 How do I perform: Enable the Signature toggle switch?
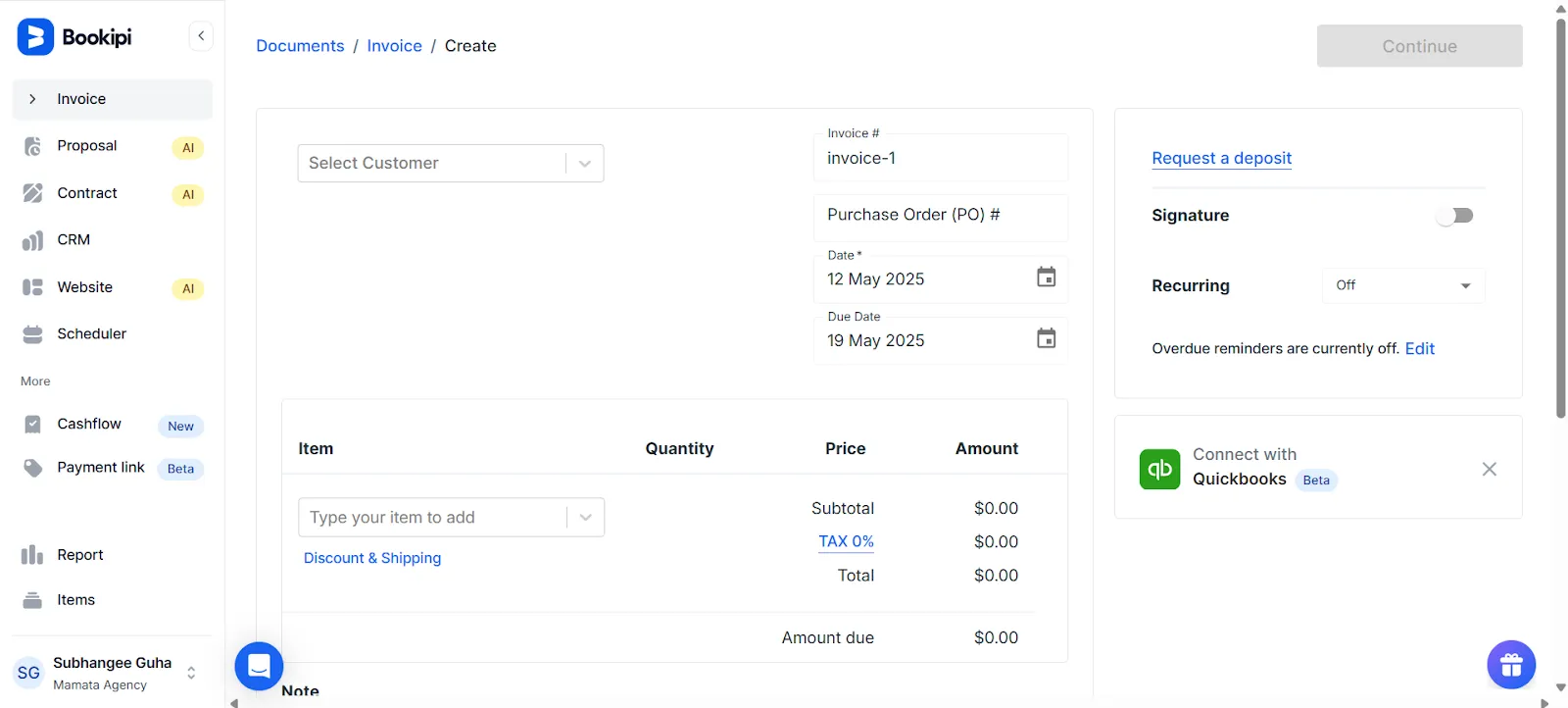(x=1455, y=216)
